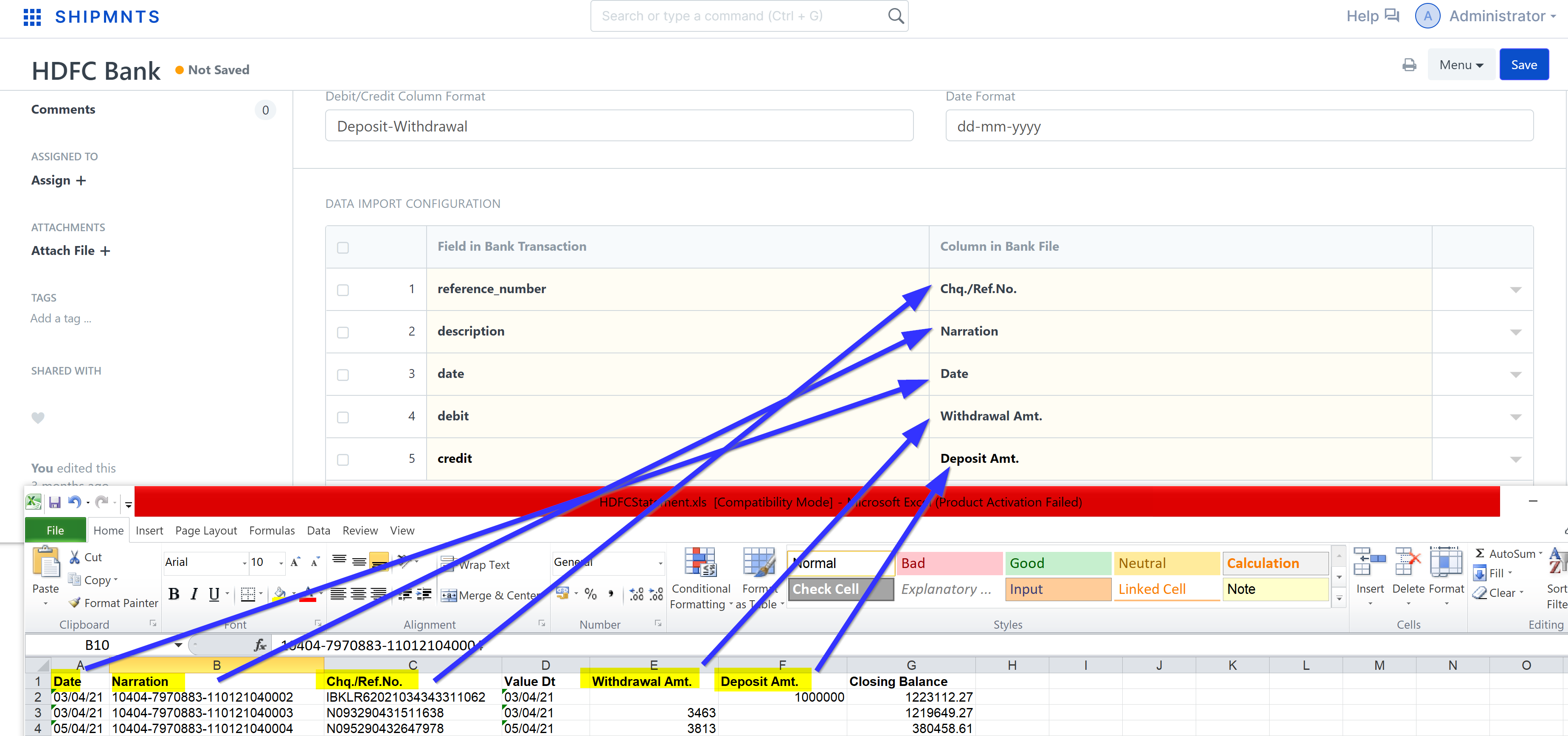
Task: Expand the Chq./Ref.No. row dropdown arrow
Action: (1516, 290)
